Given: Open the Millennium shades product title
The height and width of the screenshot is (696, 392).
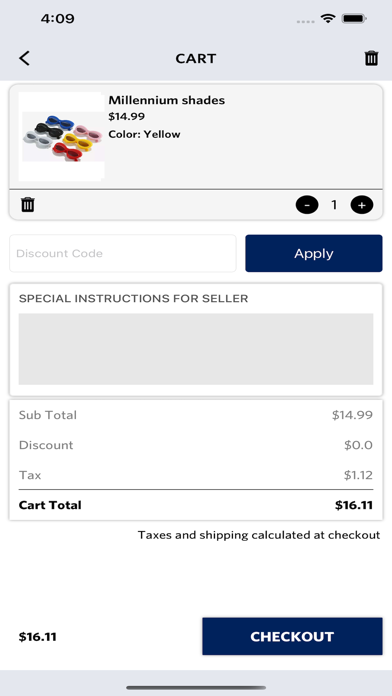Looking at the screenshot, I should tap(167, 100).
